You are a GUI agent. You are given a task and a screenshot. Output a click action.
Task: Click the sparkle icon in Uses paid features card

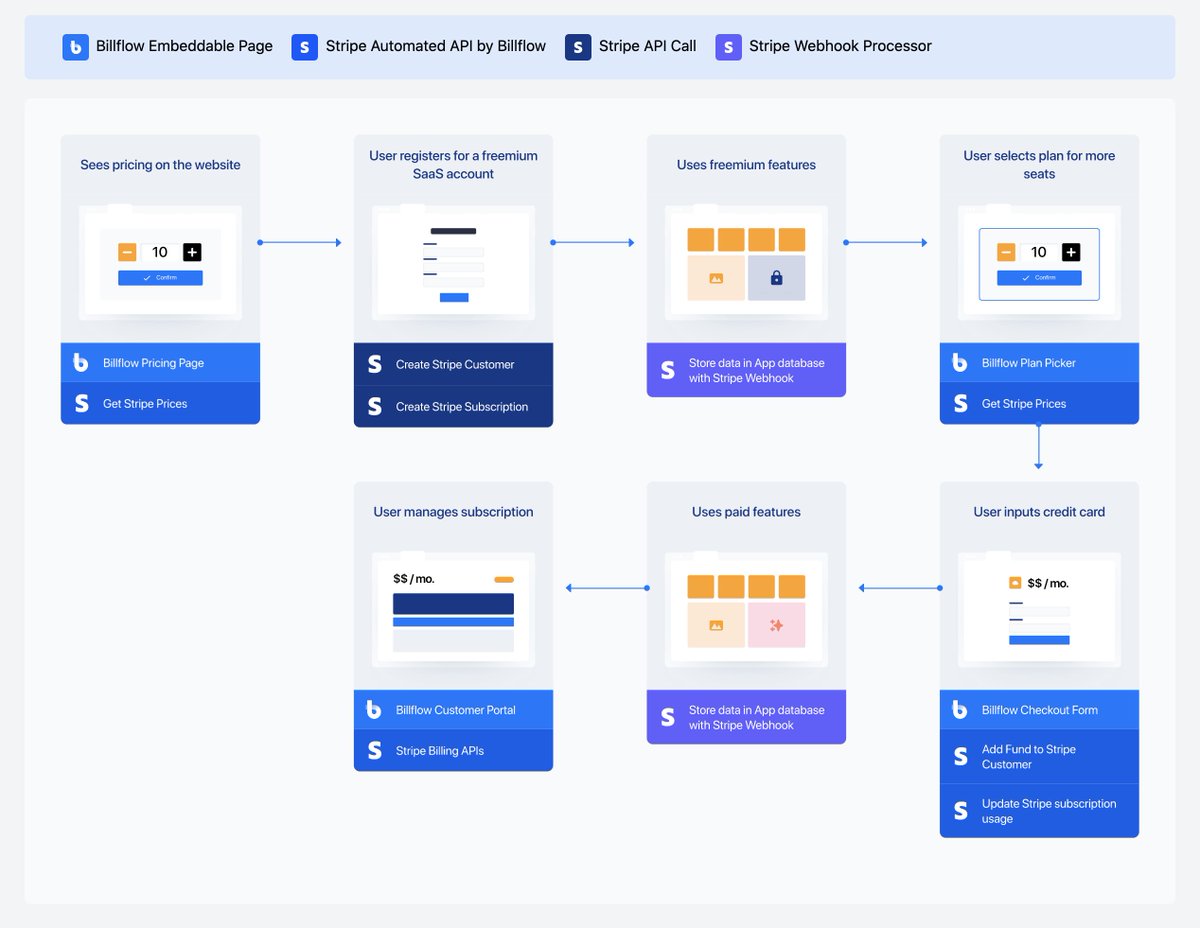click(x=776, y=625)
